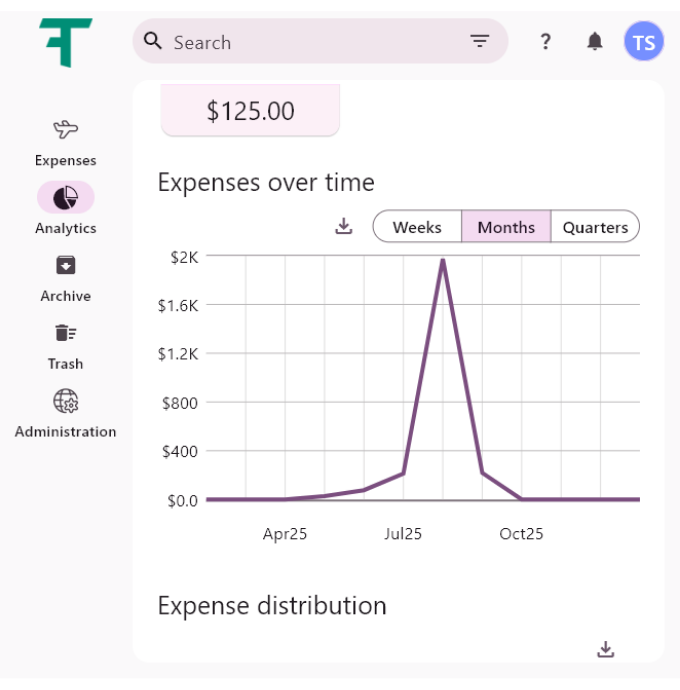Open Administration globe icon
Screen dimensions: 680x690
[66, 401]
